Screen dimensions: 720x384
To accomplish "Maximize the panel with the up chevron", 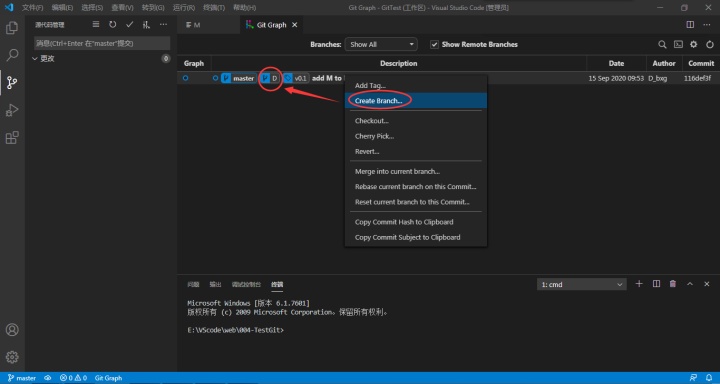I will coord(690,284).
